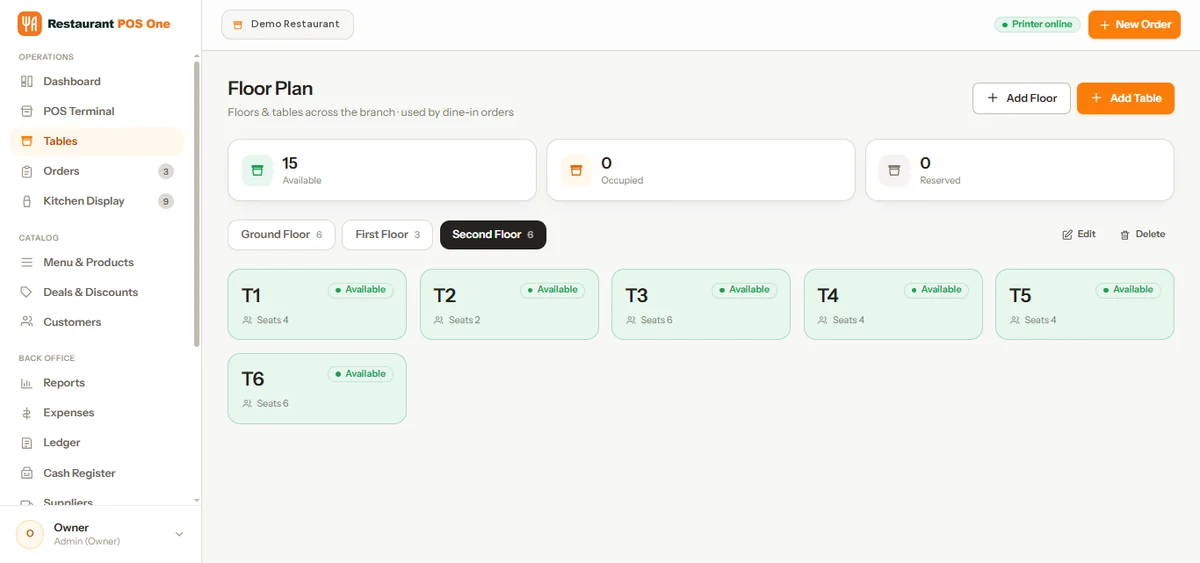Select table T1 card
This screenshot has width=1200, height=563.
coord(317,304)
